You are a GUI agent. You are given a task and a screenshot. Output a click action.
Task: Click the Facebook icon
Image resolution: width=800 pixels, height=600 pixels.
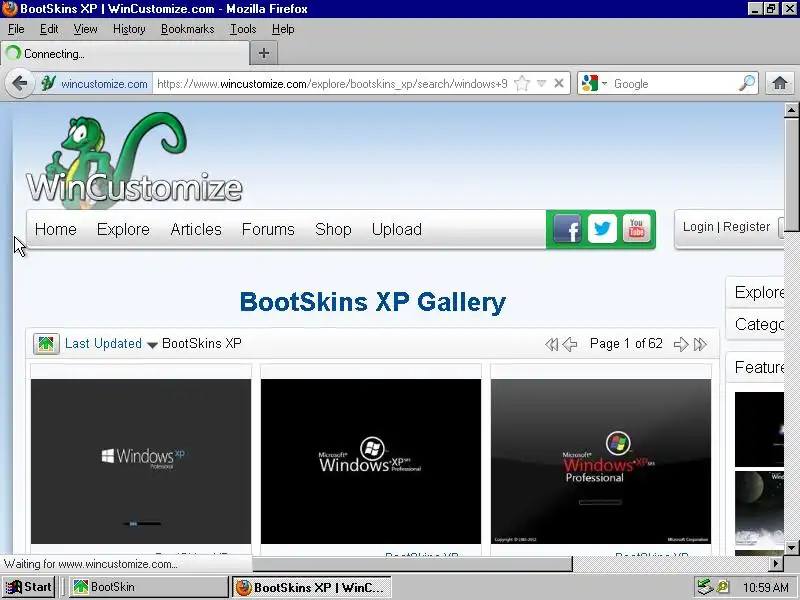click(567, 229)
